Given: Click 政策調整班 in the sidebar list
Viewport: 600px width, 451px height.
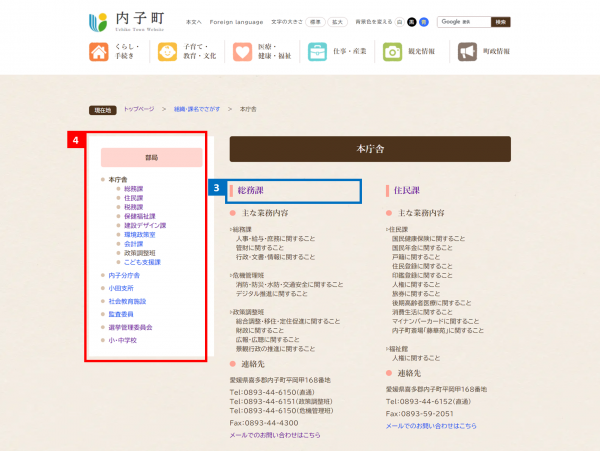Looking at the screenshot, I should pyautogui.click(x=140, y=253).
